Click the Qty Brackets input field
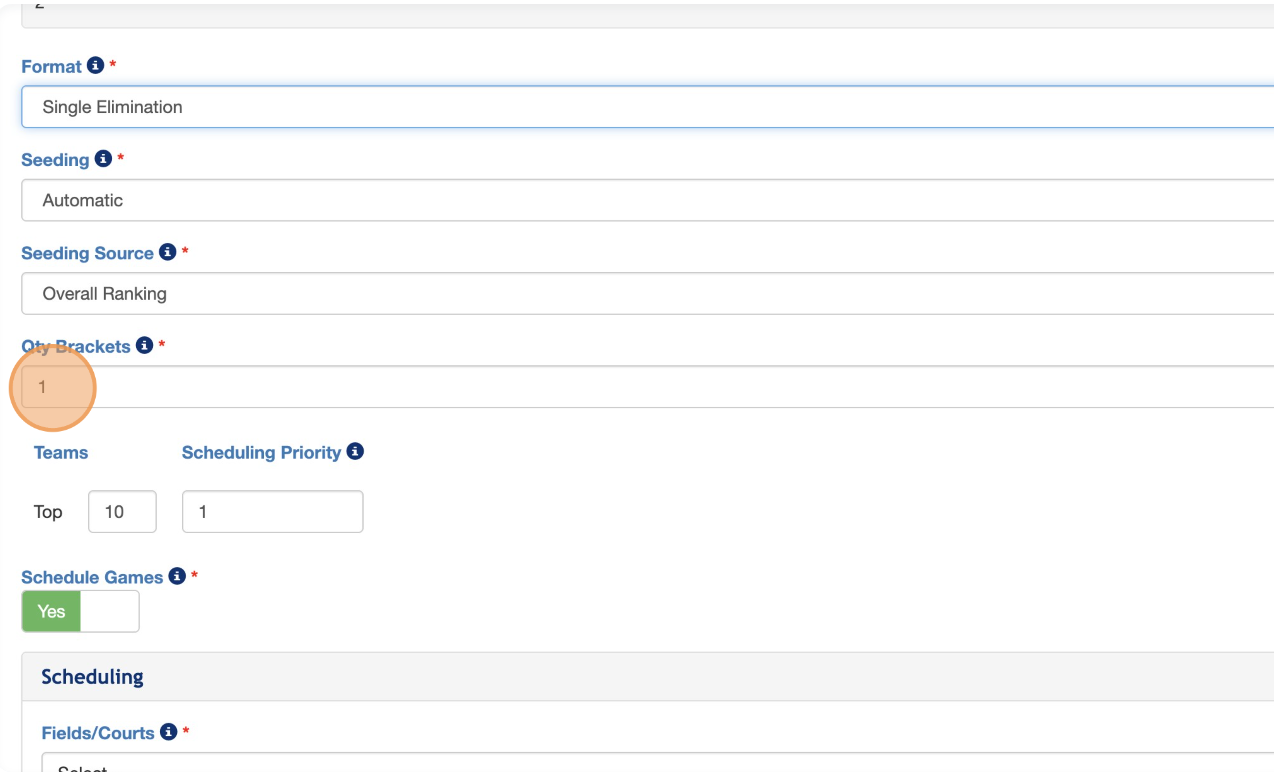Viewport: 1274px width, 774px height. coord(640,387)
